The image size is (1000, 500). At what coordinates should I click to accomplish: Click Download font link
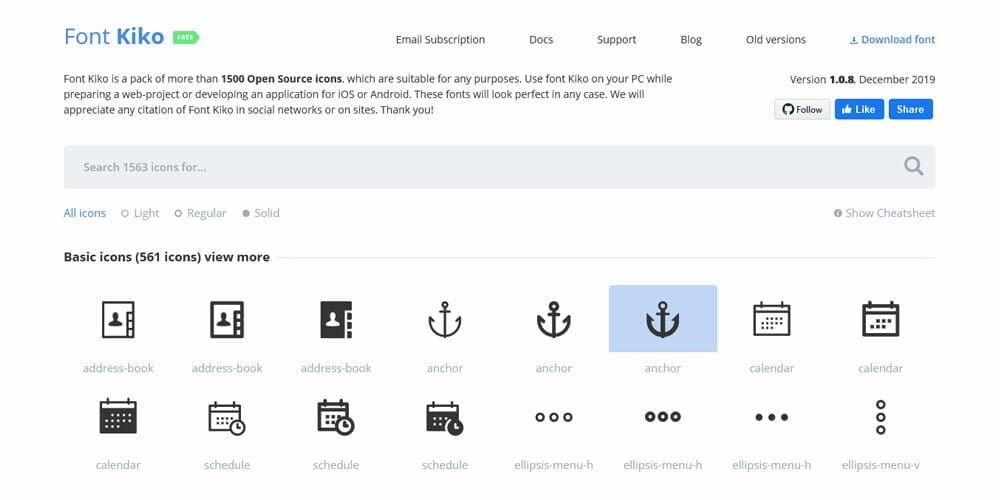tap(892, 40)
